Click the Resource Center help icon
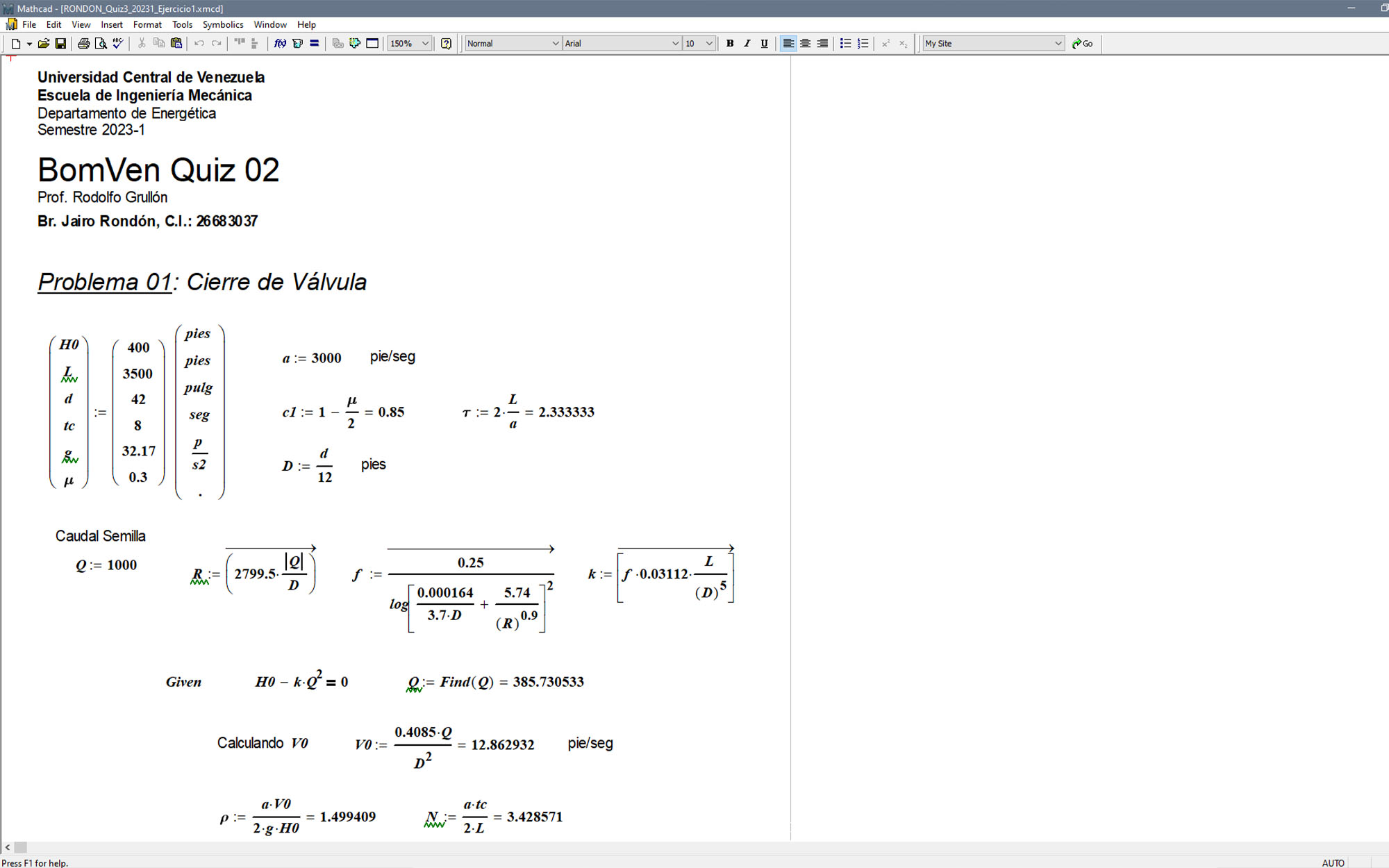 (446, 43)
